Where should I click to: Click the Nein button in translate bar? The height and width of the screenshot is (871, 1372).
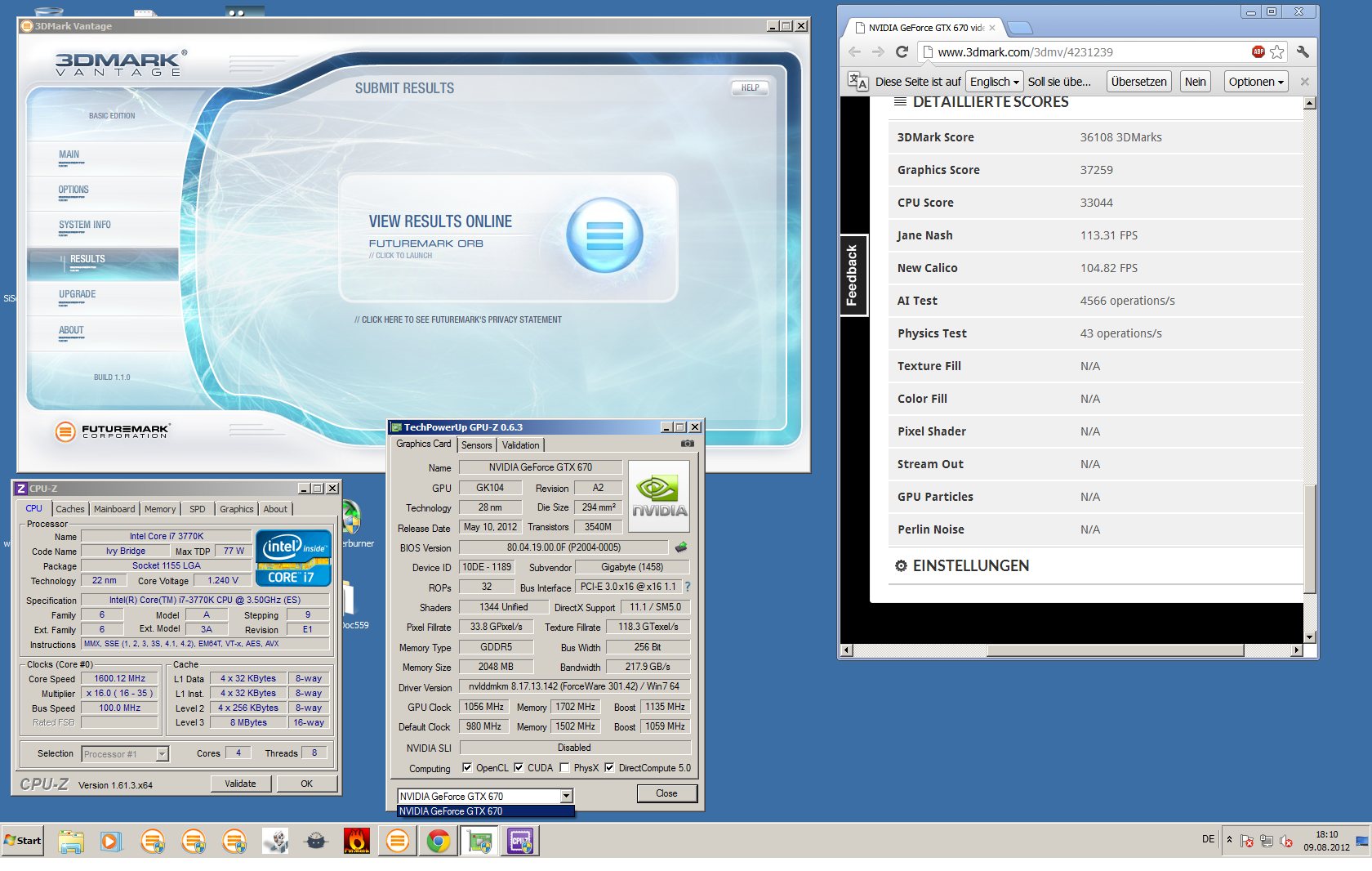pos(1196,82)
